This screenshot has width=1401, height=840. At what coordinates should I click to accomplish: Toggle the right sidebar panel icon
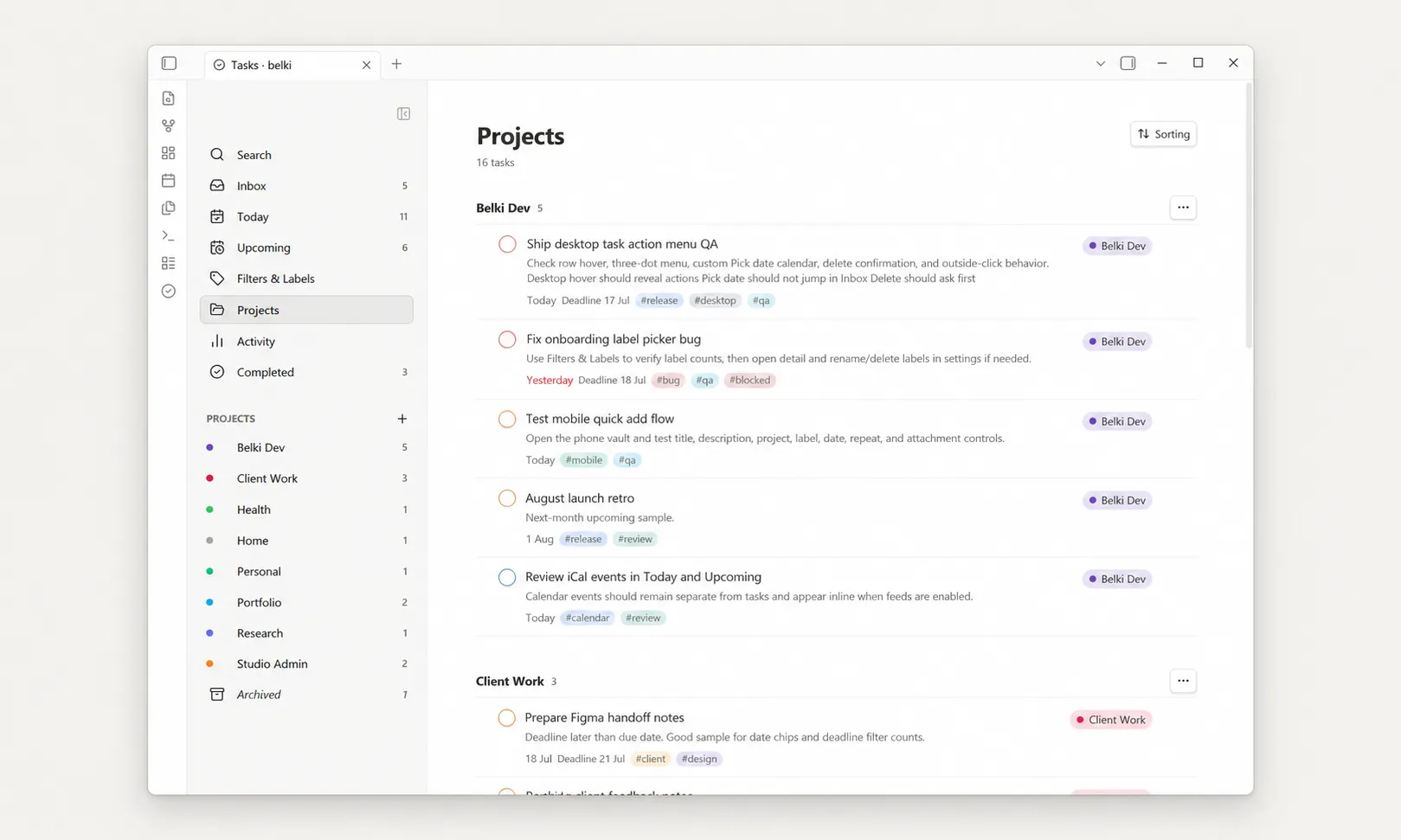[x=1128, y=63]
